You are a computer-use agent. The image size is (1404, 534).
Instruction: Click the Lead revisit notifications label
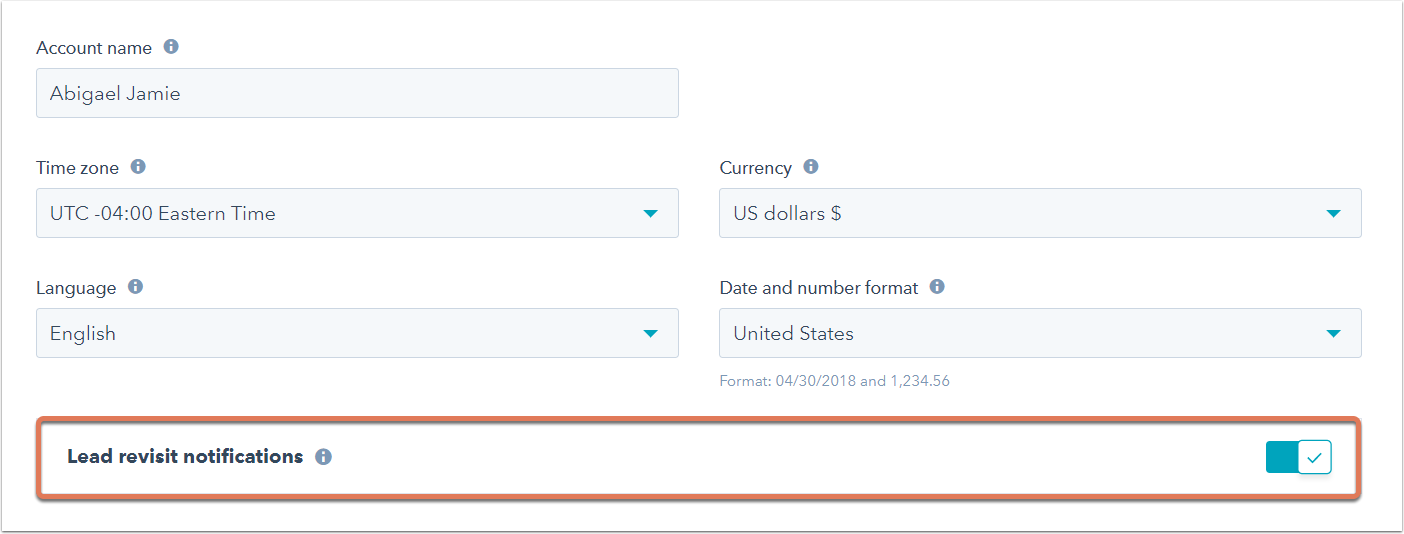[x=185, y=457]
